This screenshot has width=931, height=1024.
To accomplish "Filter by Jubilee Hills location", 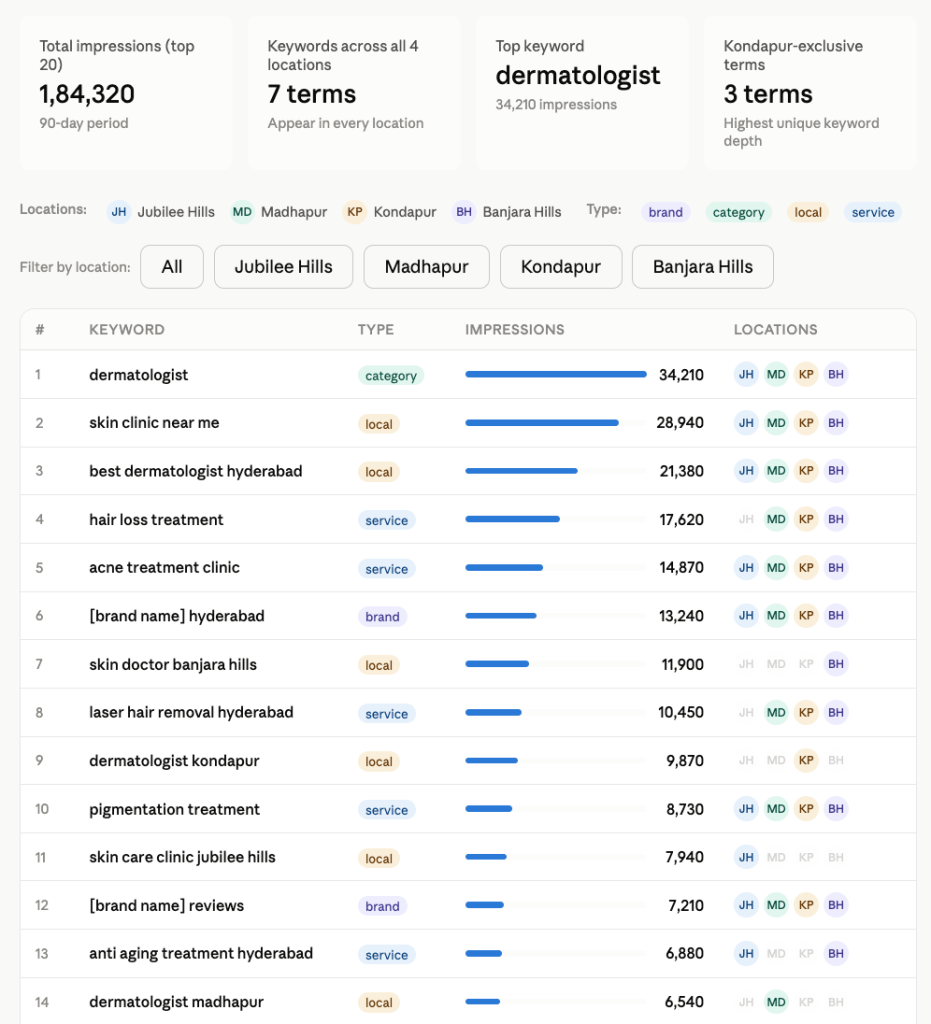I will coord(283,266).
